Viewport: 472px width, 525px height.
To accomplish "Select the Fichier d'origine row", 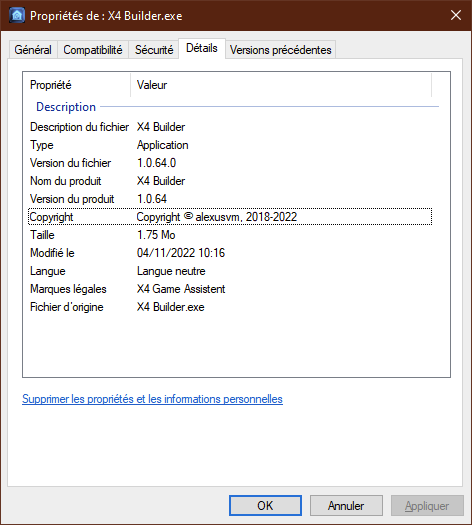I will point(230,307).
